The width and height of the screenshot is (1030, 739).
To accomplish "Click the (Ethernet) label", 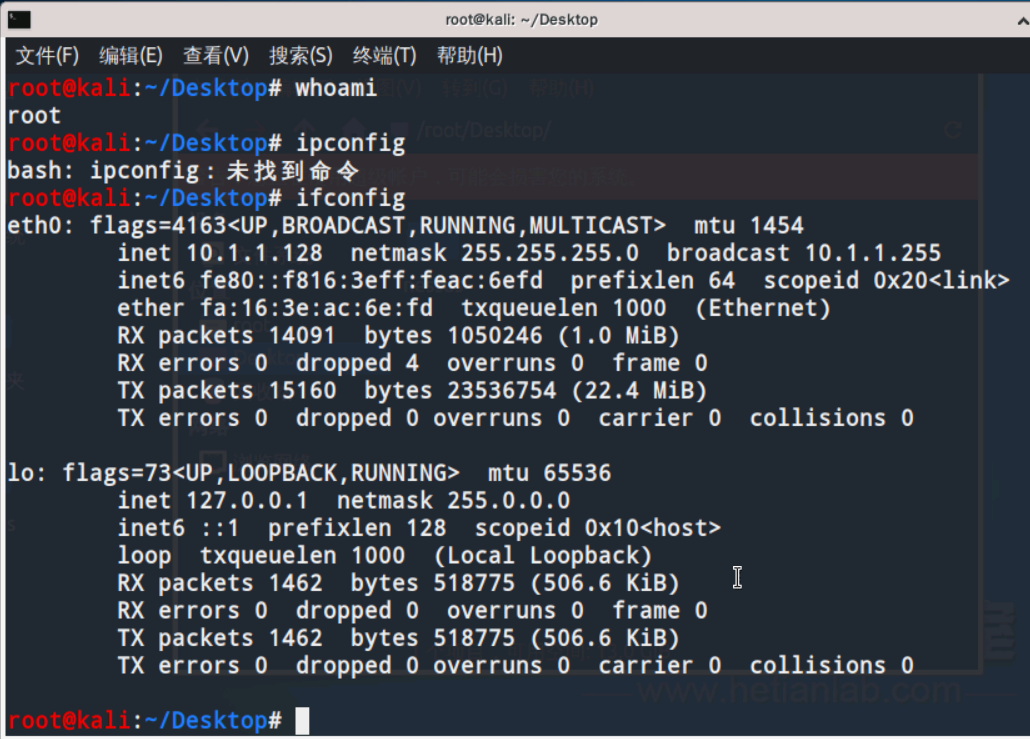I will [763, 308].
